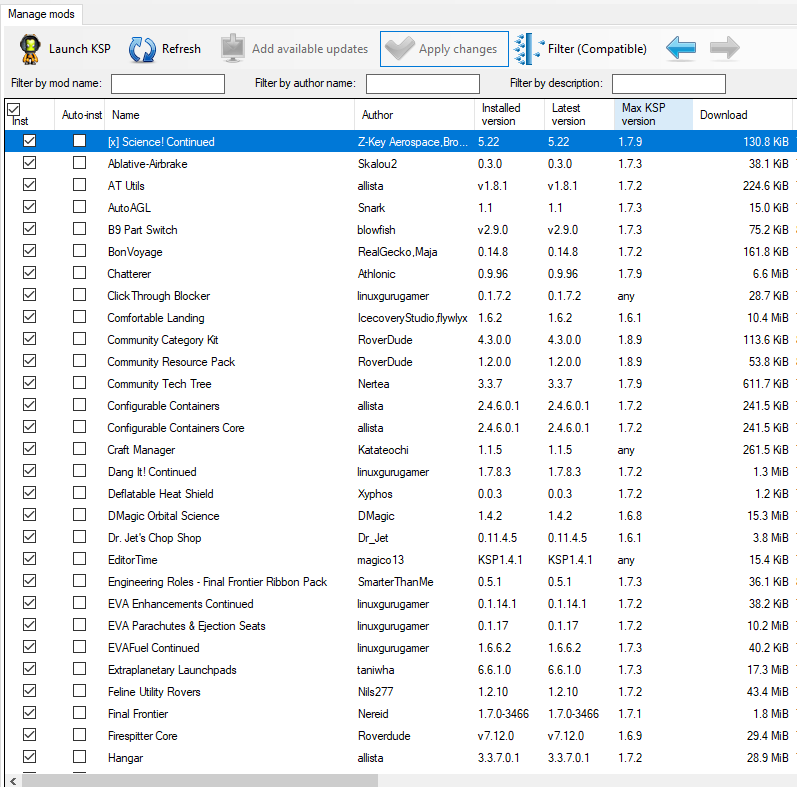The width and height of the screenshot is (797, 787).
Task: Enable Auto-inst for Final Frontier
Action: 79,713
